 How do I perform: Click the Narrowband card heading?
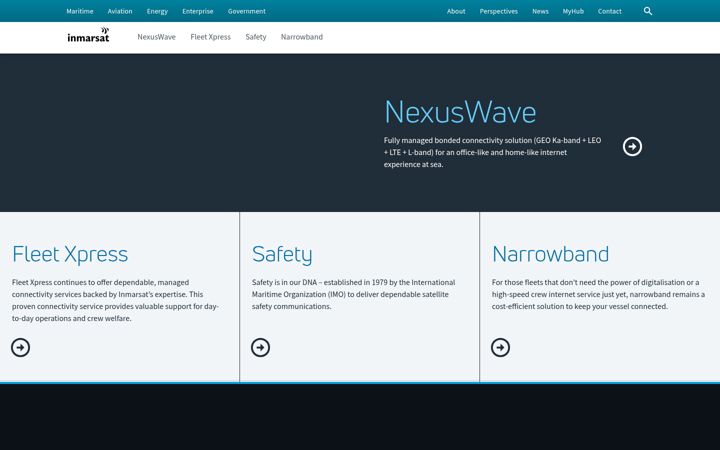(550, 254)
